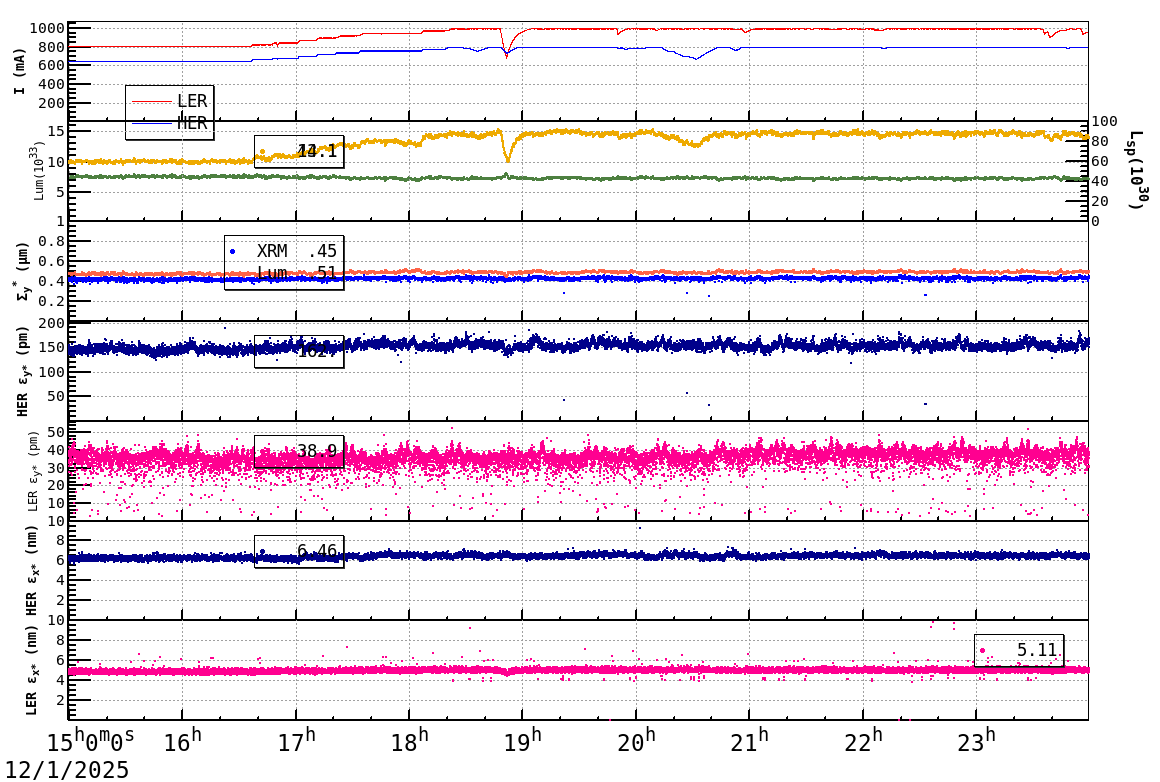Select the Lum .51 legend entry
This screenshot has width=1160, height=782.
click(297, 273)
